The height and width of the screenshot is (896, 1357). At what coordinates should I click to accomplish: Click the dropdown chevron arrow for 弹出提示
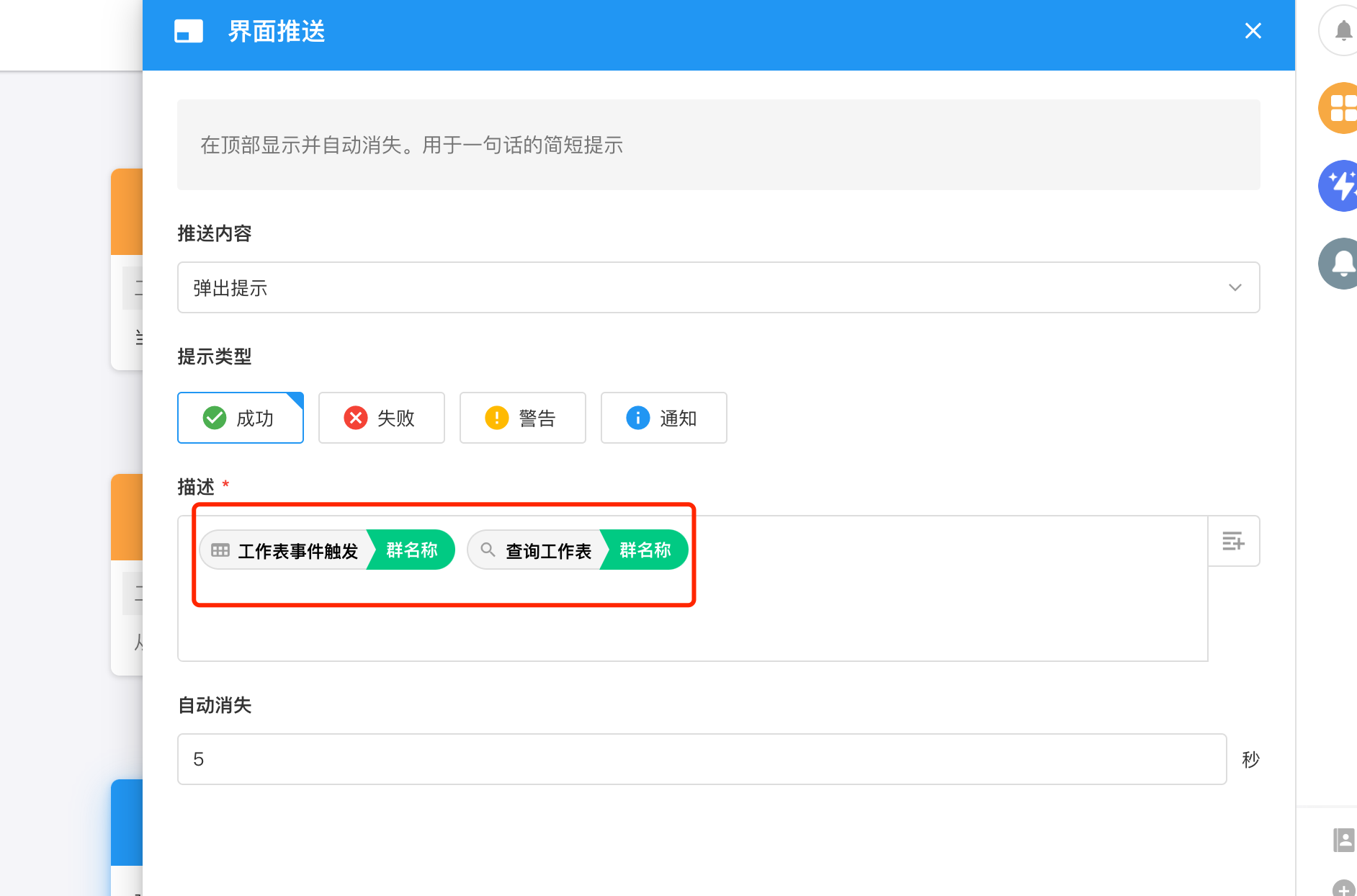coord(1235,287)
